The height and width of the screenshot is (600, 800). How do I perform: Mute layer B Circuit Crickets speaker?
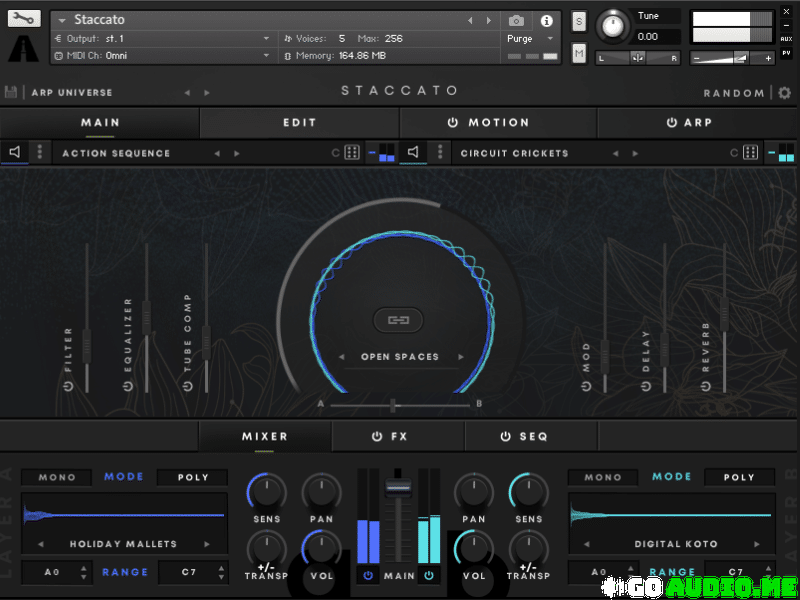tap(413, 152)
